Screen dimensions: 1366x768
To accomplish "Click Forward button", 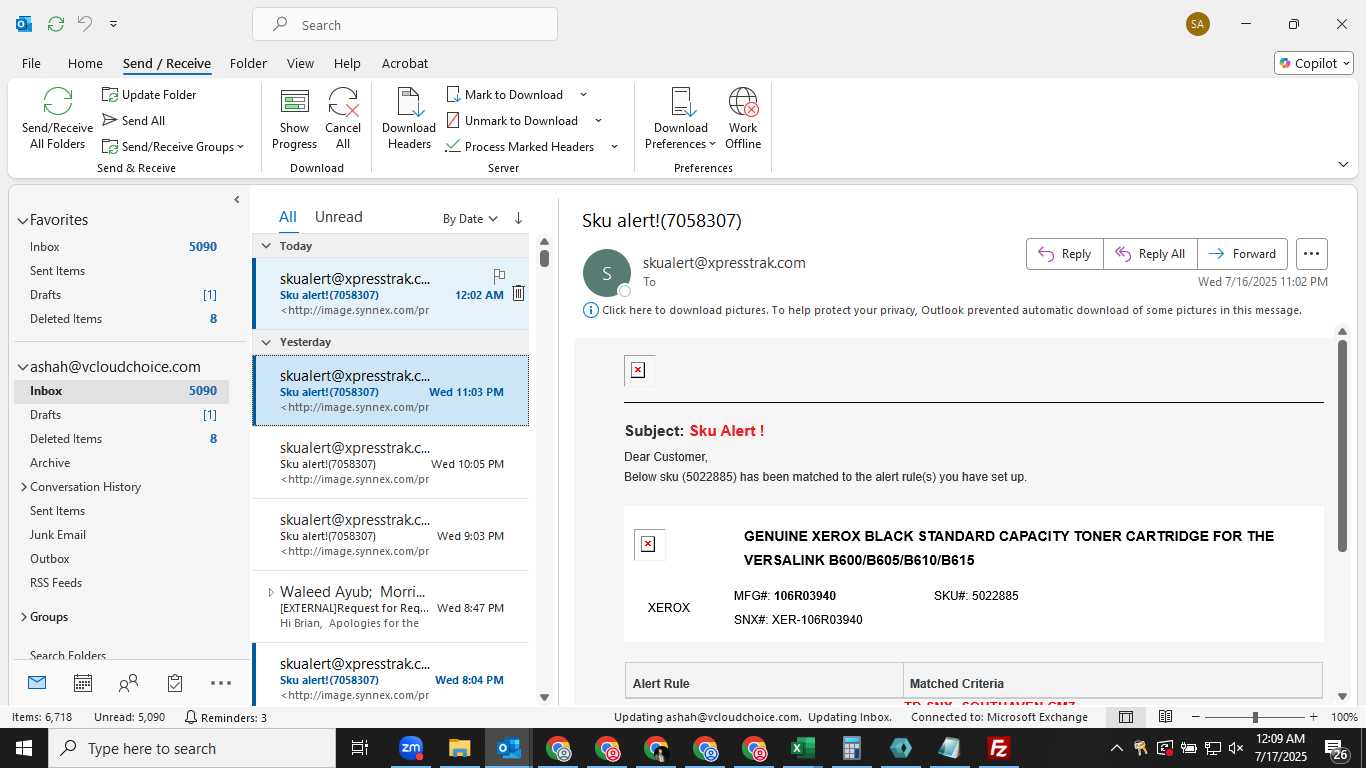I will 1243,254.
